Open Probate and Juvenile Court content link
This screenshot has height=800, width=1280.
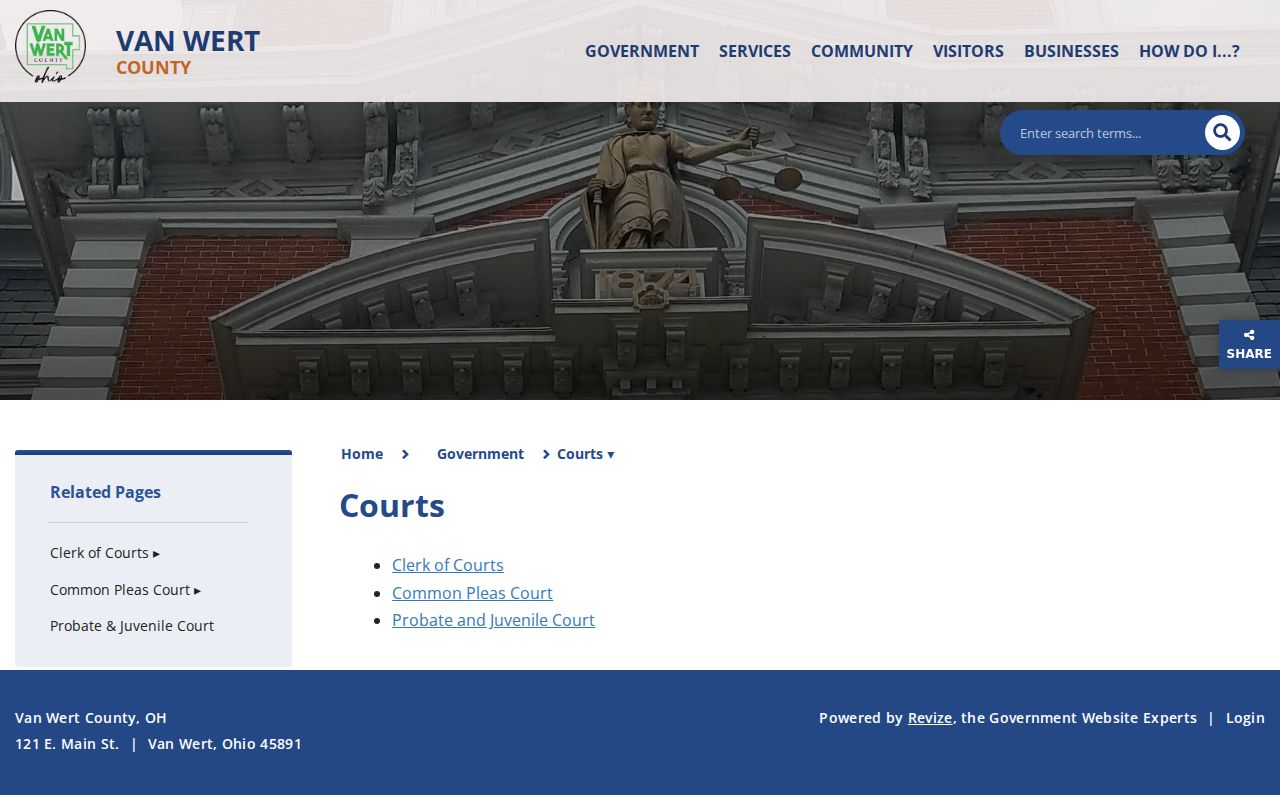(x=493, y=620)
